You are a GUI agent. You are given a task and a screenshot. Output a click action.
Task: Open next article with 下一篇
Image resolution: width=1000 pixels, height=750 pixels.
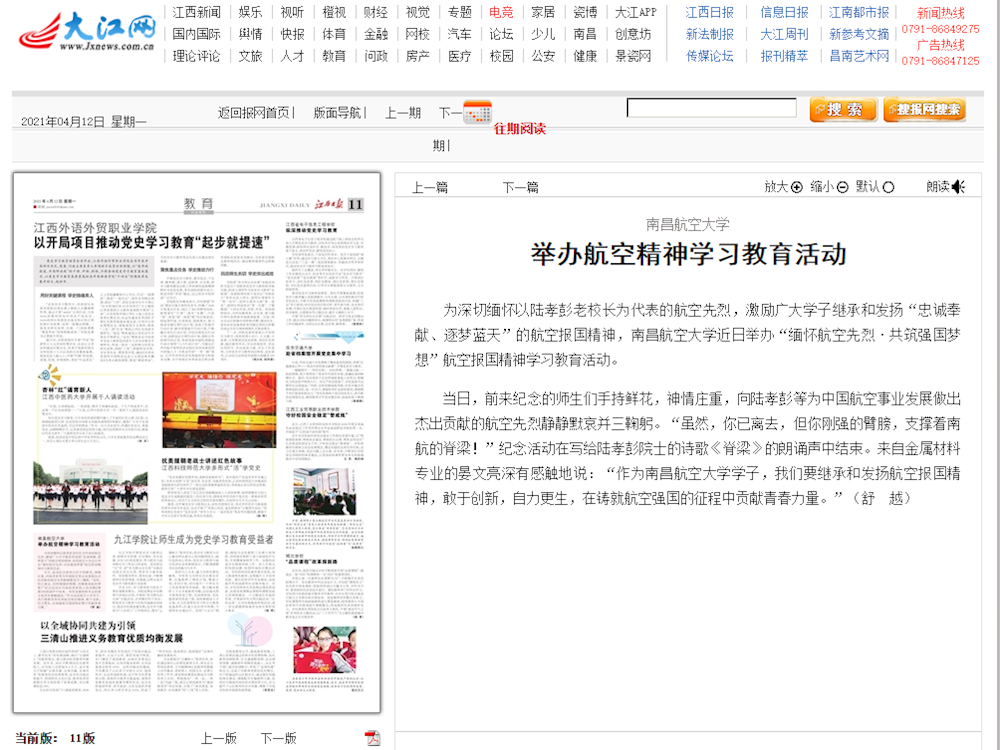[520, 187]
